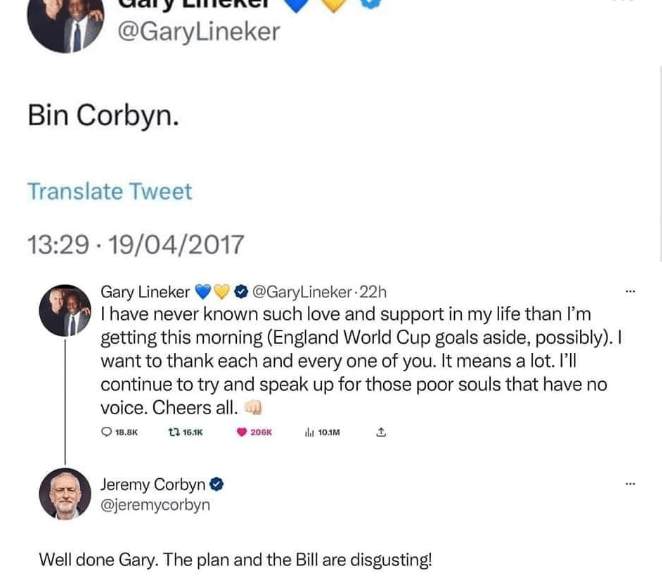
Task: Open more options on Jeremy Corbyn's tweet
Action: (x=629, y=485)
